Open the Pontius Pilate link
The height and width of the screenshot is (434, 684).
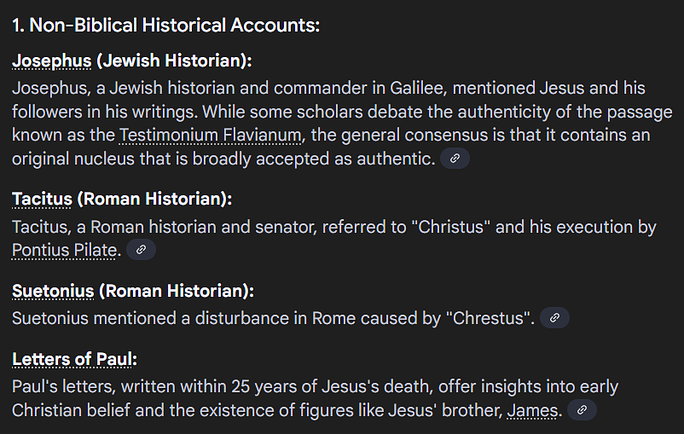pyautogui.click(x=64, y=250)
